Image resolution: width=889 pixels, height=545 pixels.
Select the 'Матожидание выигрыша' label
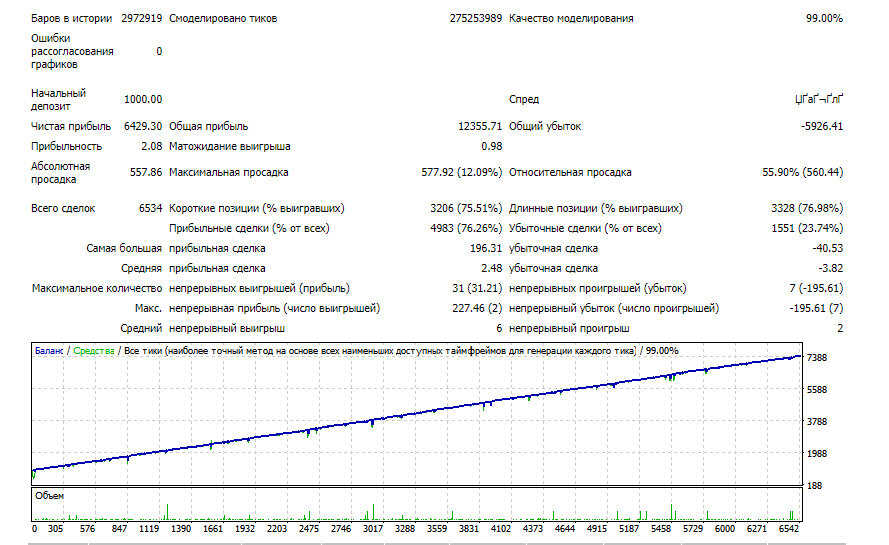[229, 146]
